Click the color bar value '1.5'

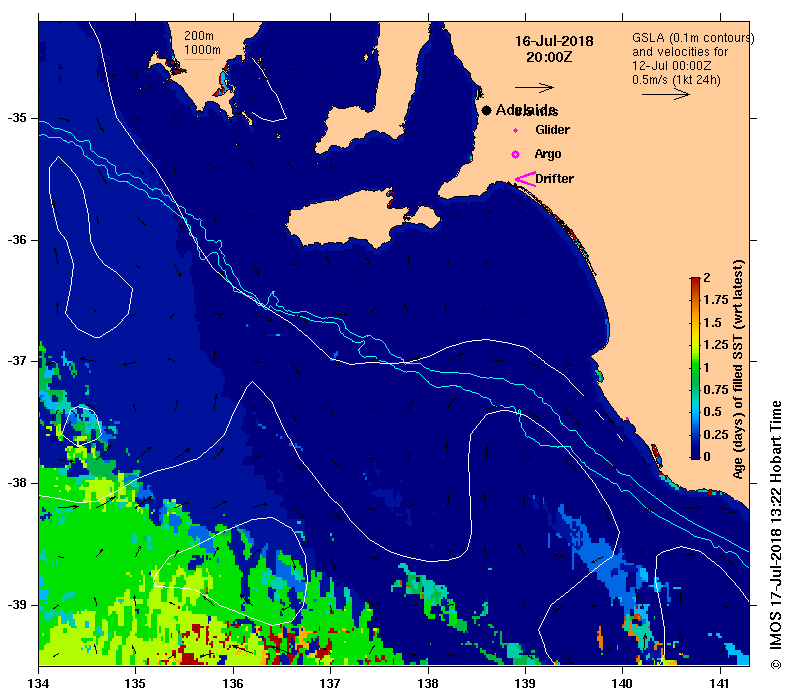tap(712, 323)
